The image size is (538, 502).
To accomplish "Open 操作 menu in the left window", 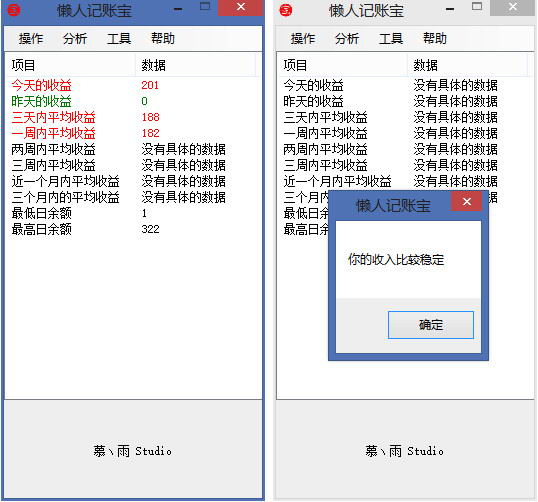I will pyautogui.click(x=31, y=38).
